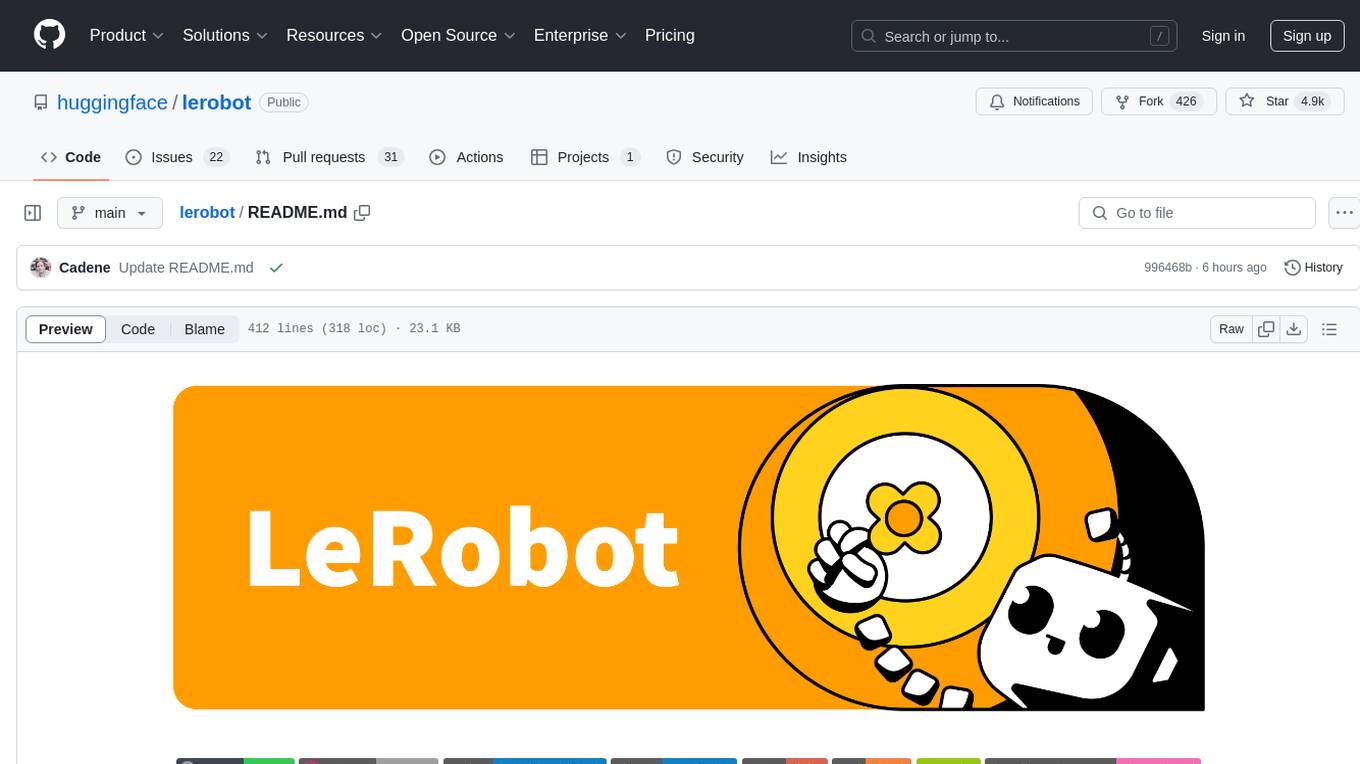The width and height of the screenshot is (1360, 764).
Task: Click the Issues count badge 22
Action: click(x=216, y=157)
